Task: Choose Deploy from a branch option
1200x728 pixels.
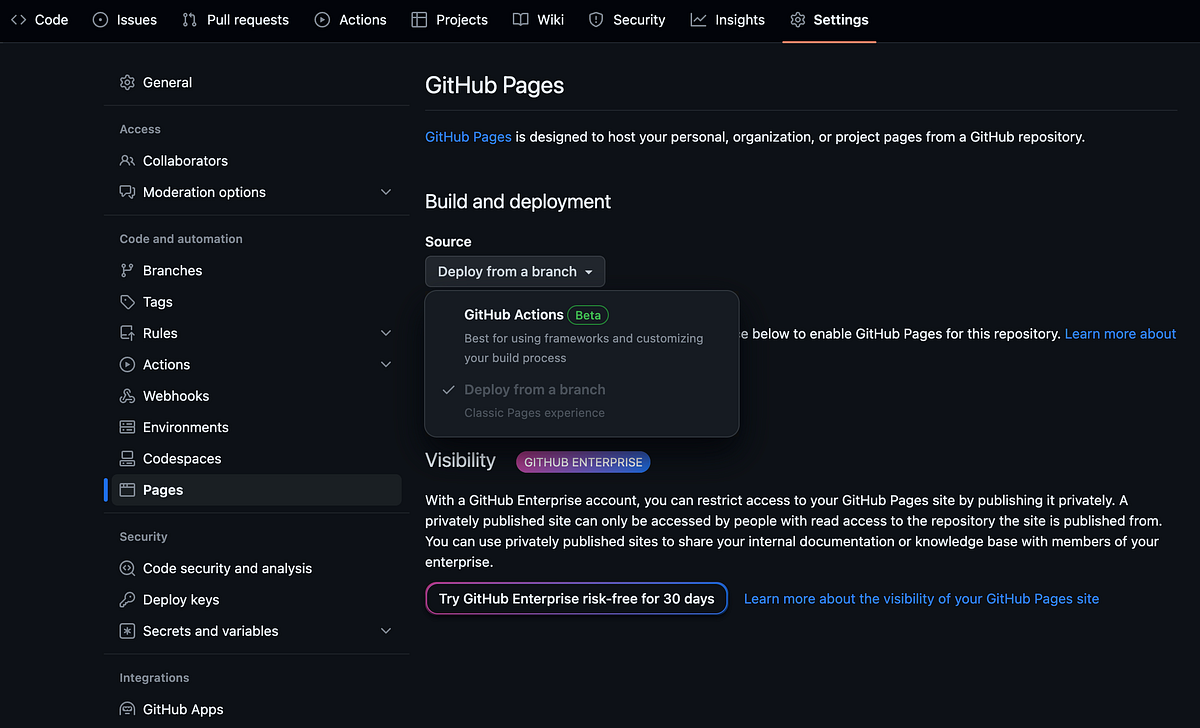Action: tap(534, 389)
